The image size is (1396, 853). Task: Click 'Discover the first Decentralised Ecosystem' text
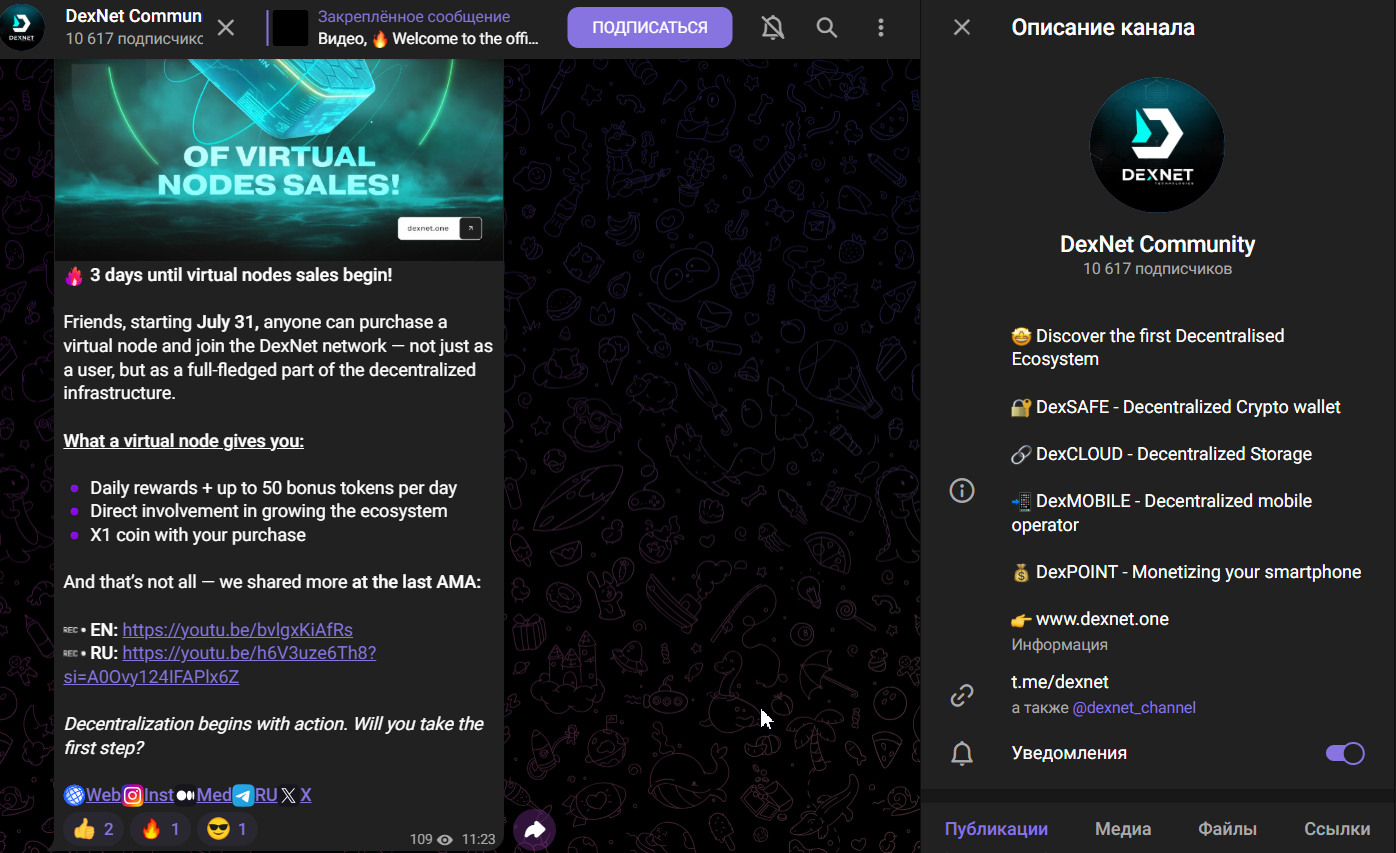[1148, 347]
